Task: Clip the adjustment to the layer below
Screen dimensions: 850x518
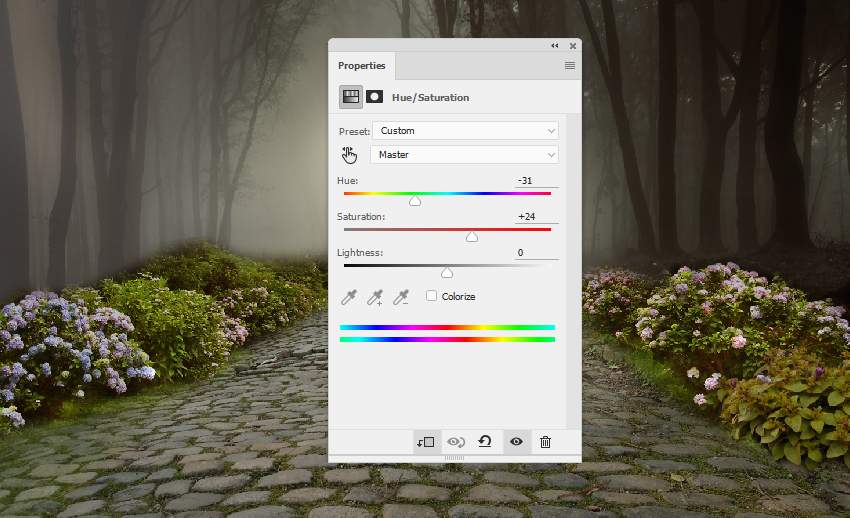Action: (x=426, y=442)
